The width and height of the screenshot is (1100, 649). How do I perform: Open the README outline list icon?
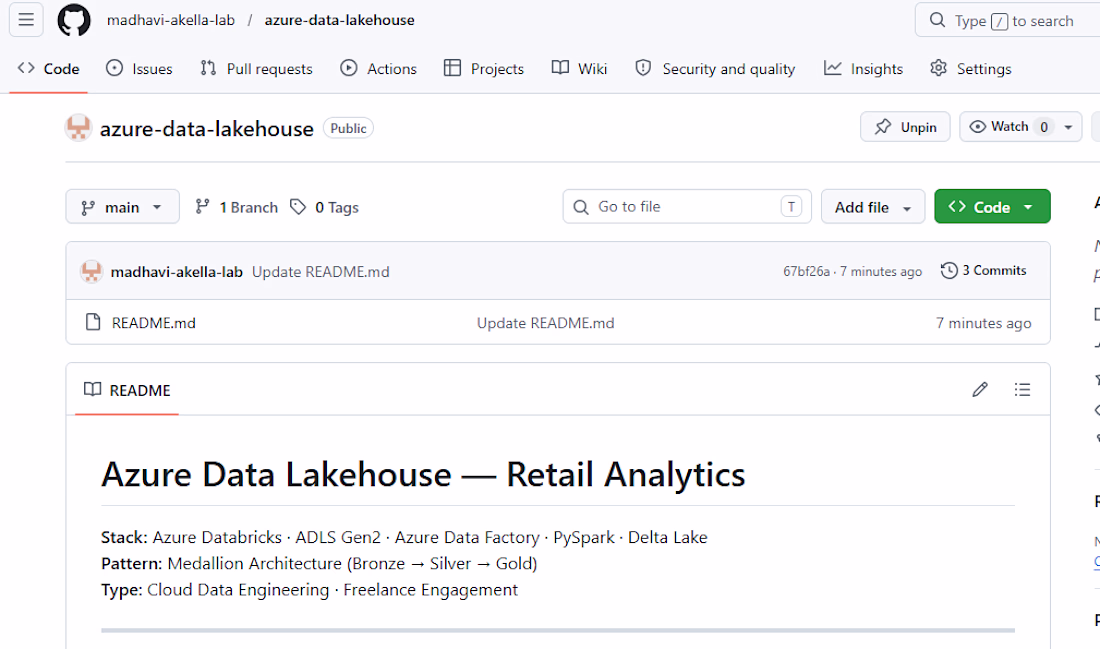(x=1022, y=389)
